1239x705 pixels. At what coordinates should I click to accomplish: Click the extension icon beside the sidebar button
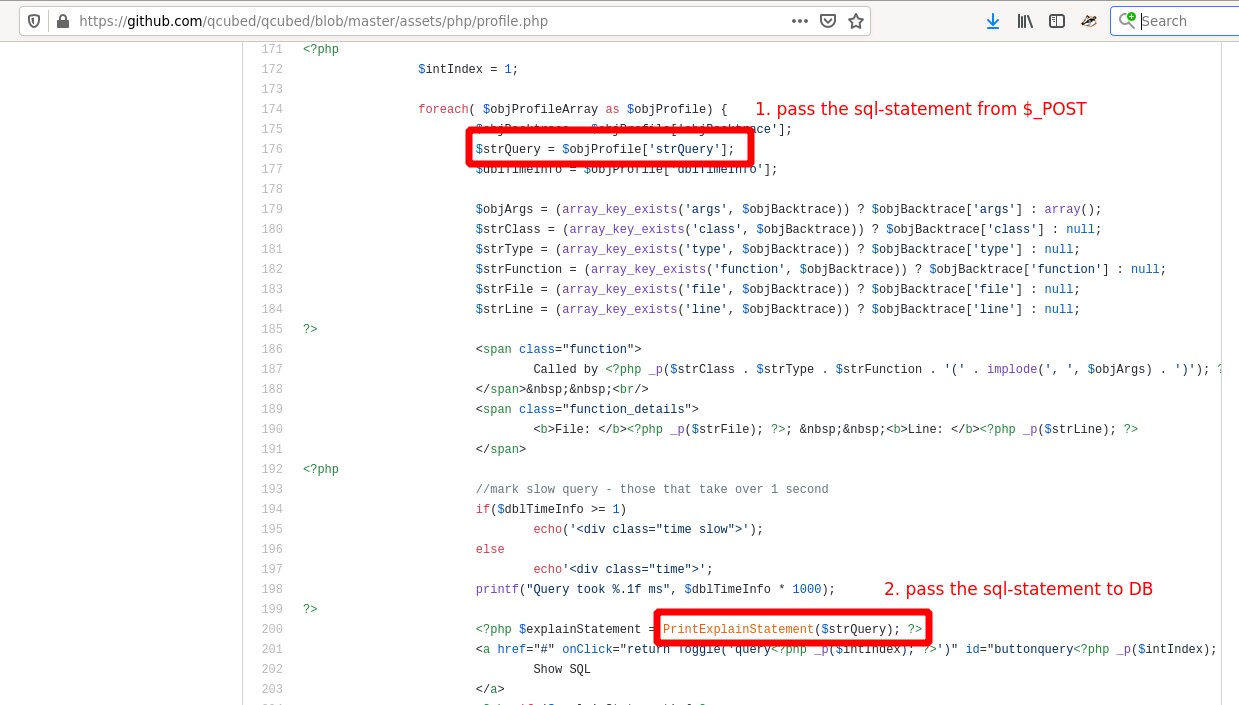pyautogui.click(x=1089, y=21)
